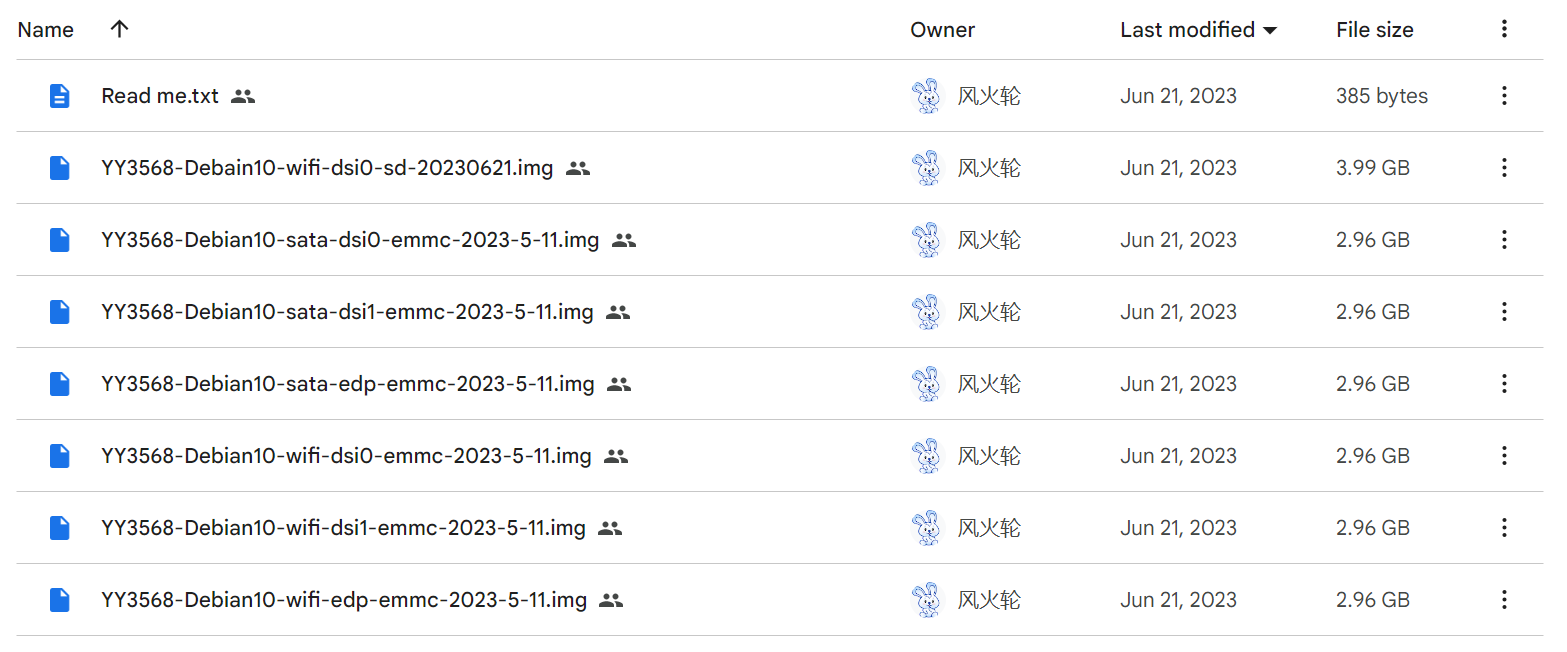Click the File size column header

[1374, 30]
